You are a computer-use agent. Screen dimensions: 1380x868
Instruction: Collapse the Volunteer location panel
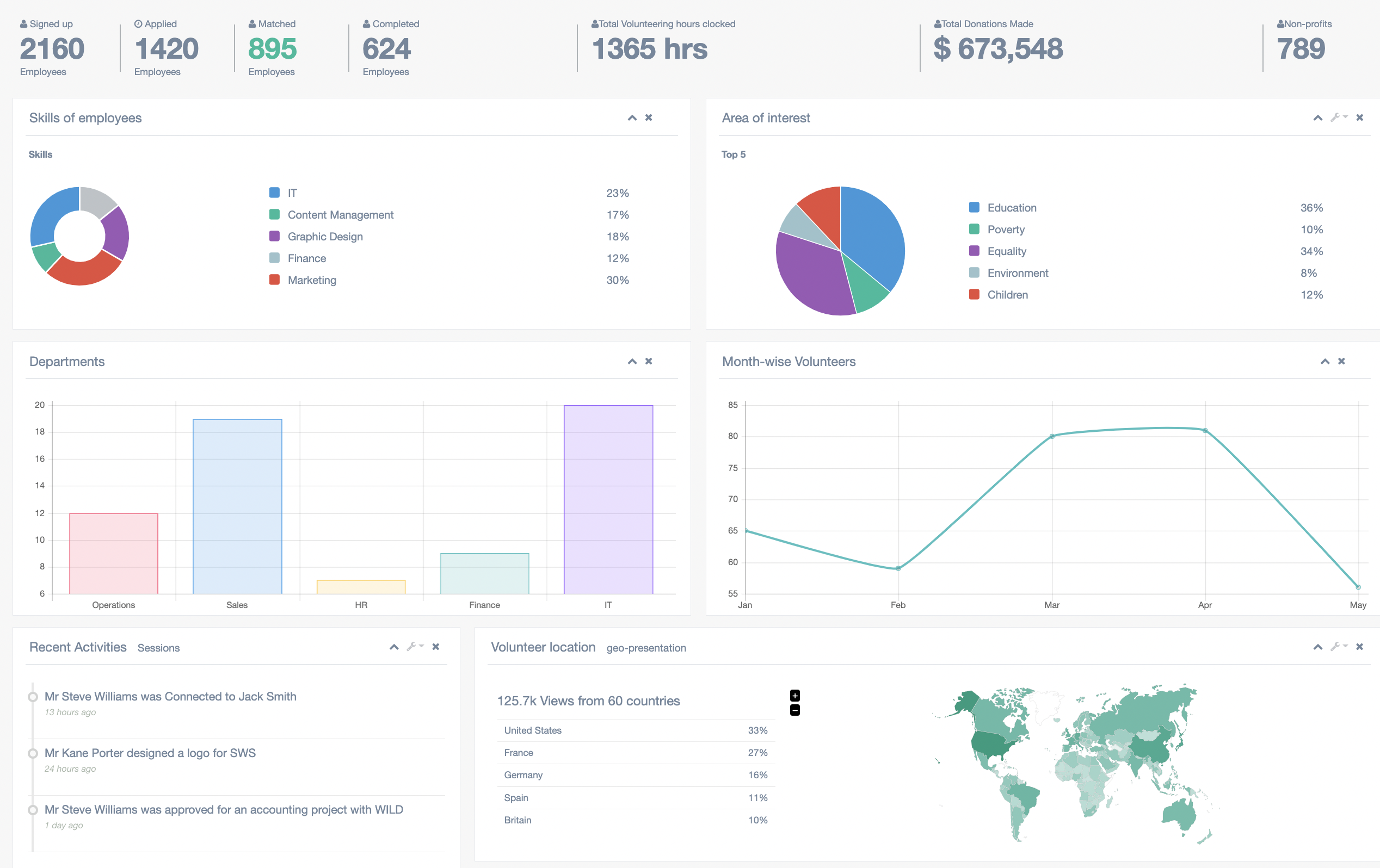pyautogui.click(x=1317, y=647)
